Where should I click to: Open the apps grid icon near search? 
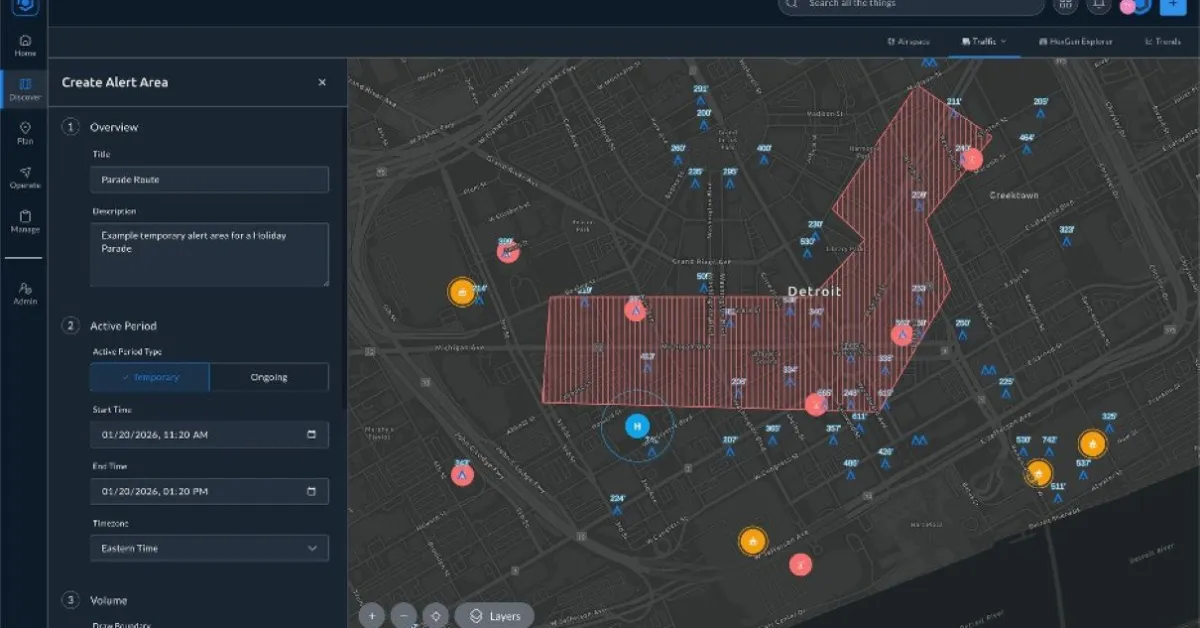point(1064,8)
